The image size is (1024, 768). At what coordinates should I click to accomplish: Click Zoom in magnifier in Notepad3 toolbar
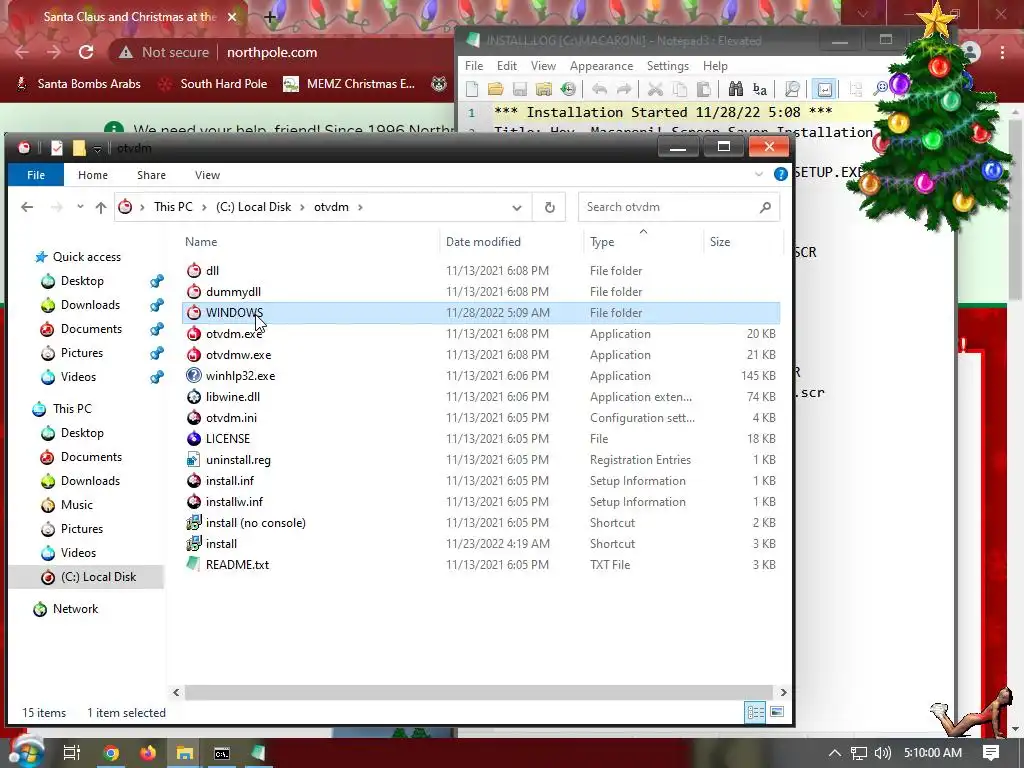point(880,89)
